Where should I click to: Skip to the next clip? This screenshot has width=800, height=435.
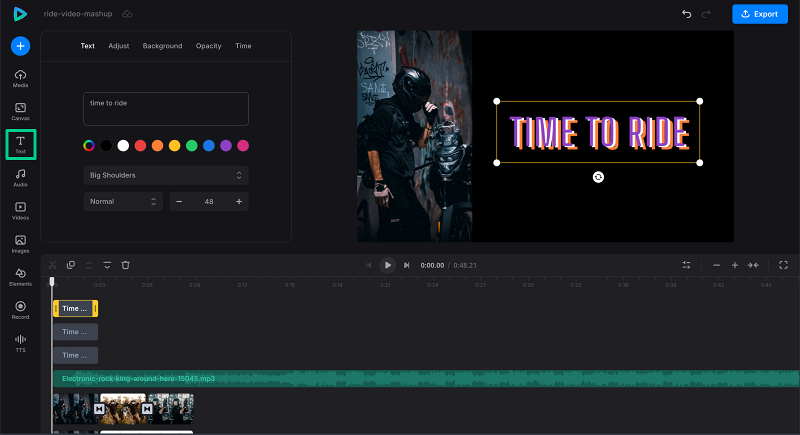click(407, 265)
